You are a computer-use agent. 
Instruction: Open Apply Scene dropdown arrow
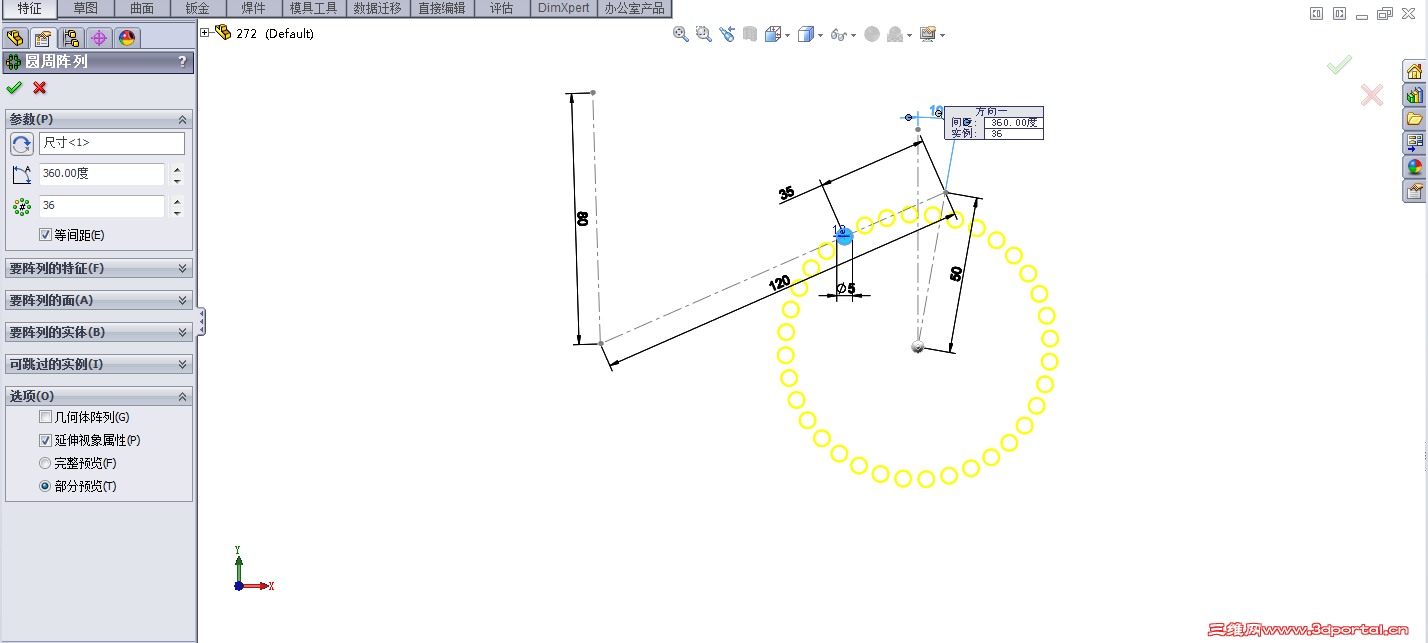pyautogui.click(x=910, y=35)
